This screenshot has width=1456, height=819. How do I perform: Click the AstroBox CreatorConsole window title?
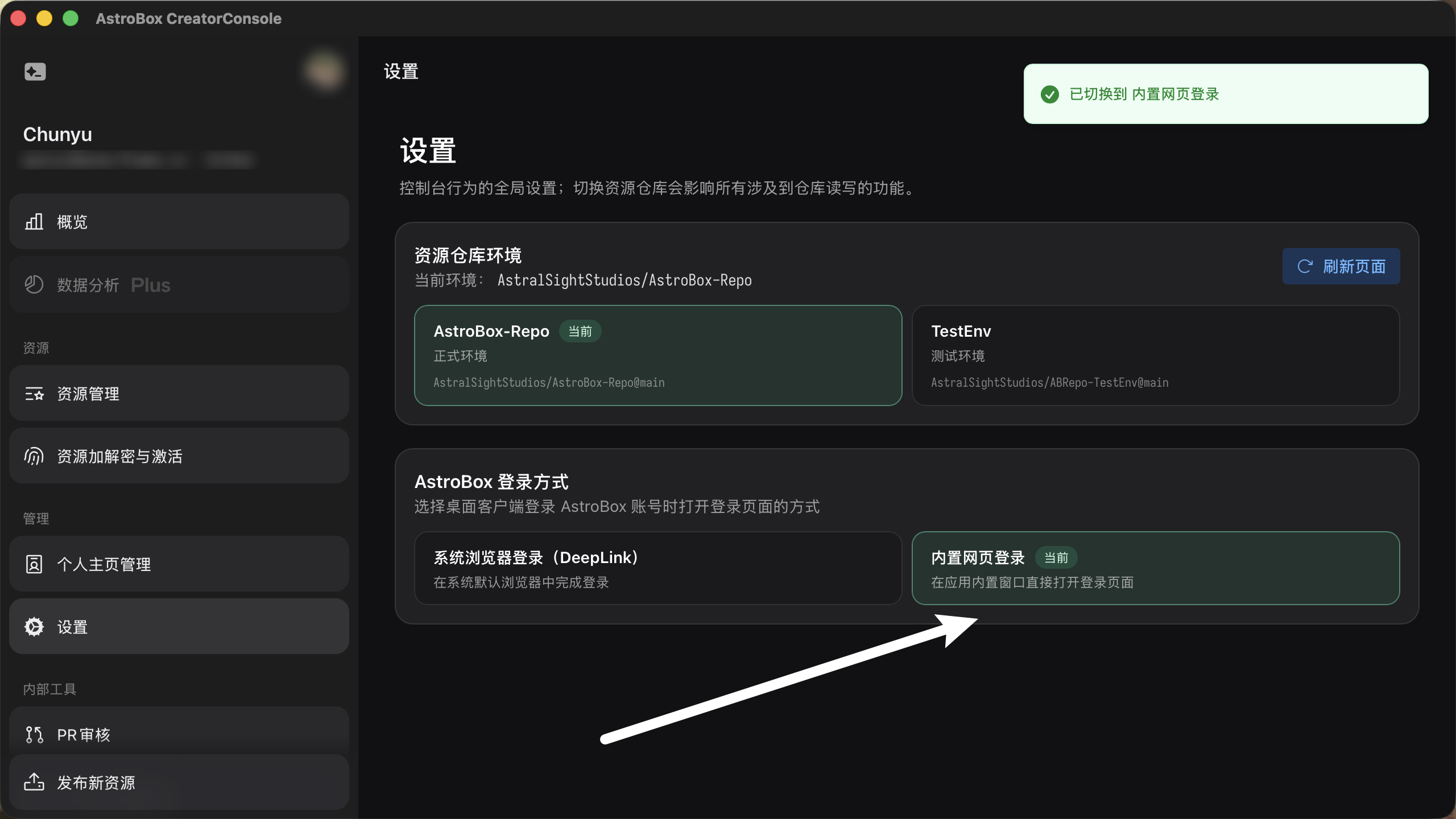coord(189,18)
